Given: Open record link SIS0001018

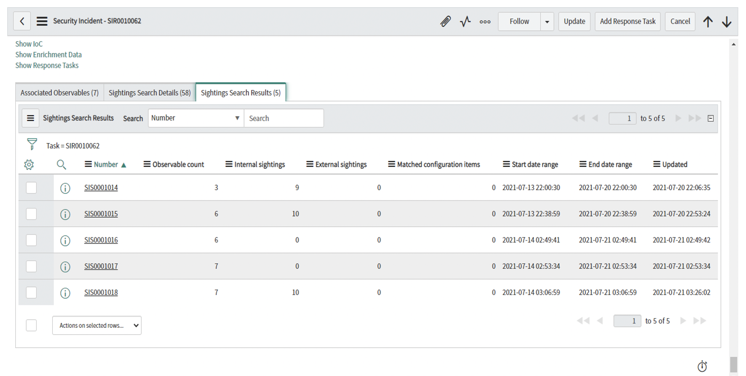Looking at the screenshot, I should point(101,292).
